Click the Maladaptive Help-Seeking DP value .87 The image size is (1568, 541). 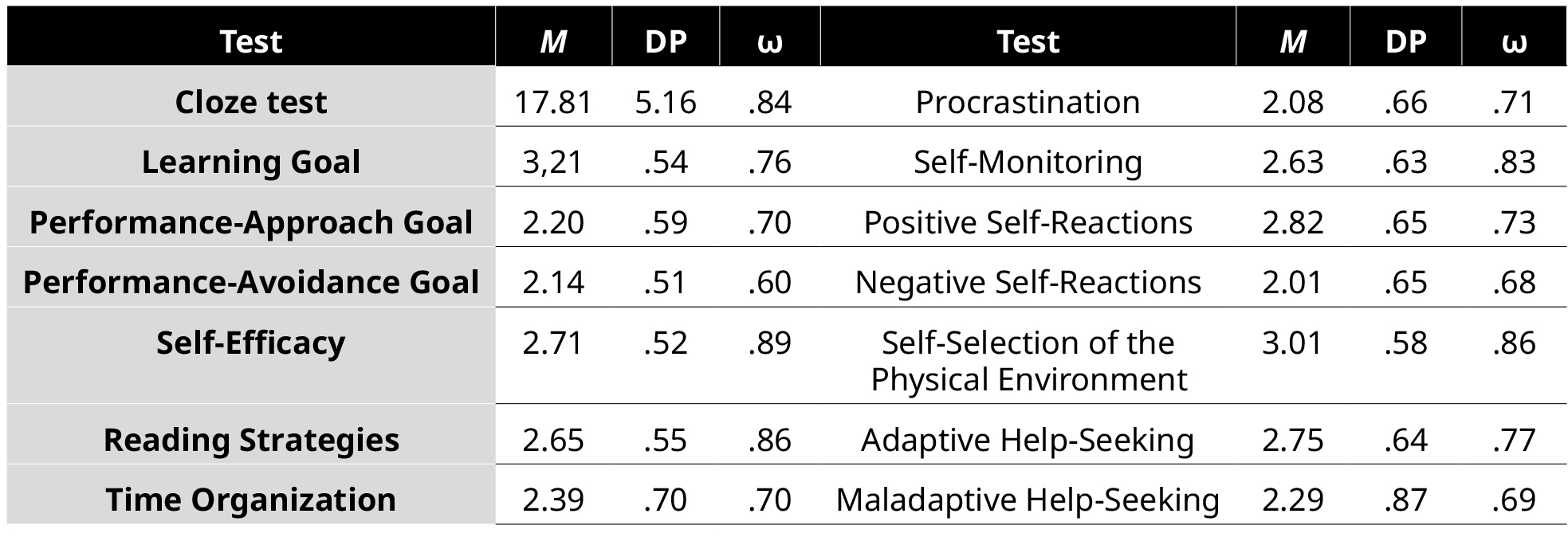1405,500
